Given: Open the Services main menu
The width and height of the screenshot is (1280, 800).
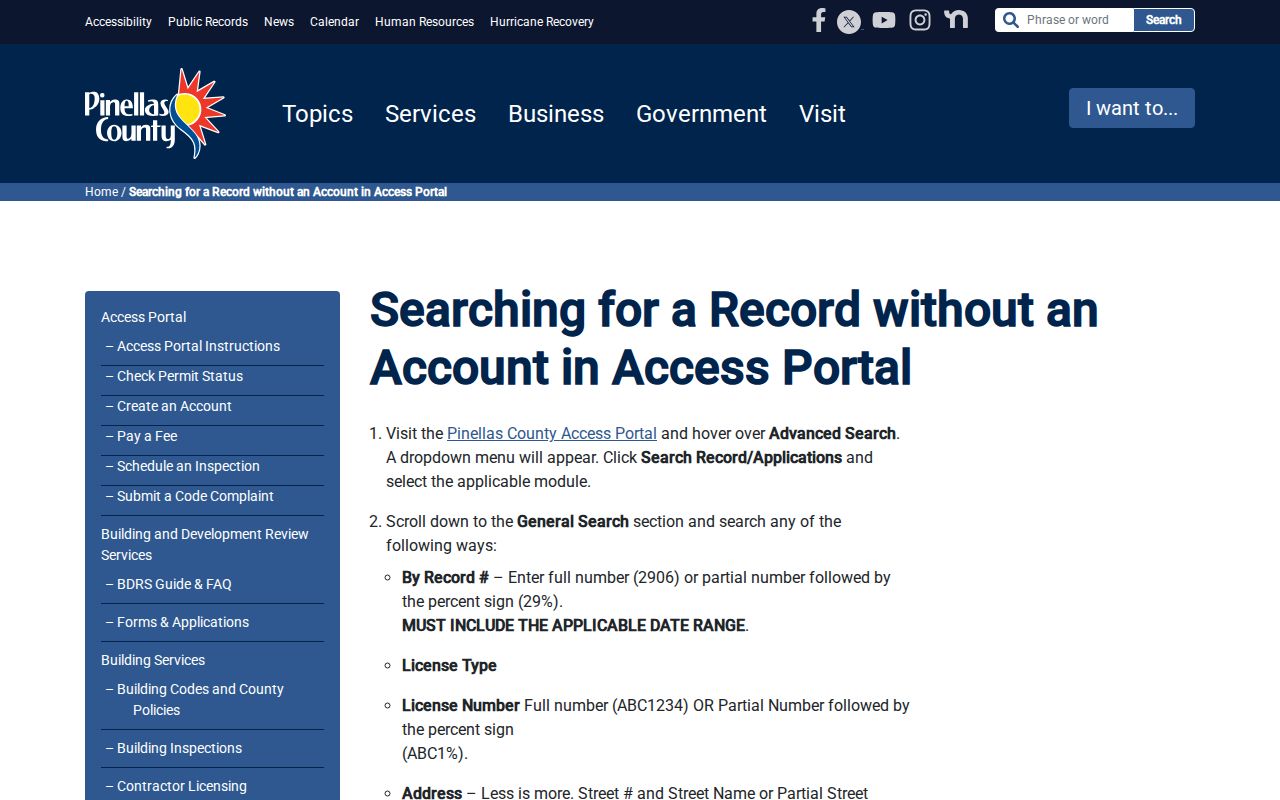Looking at the screenshot, I should click(x=430, y=114).
